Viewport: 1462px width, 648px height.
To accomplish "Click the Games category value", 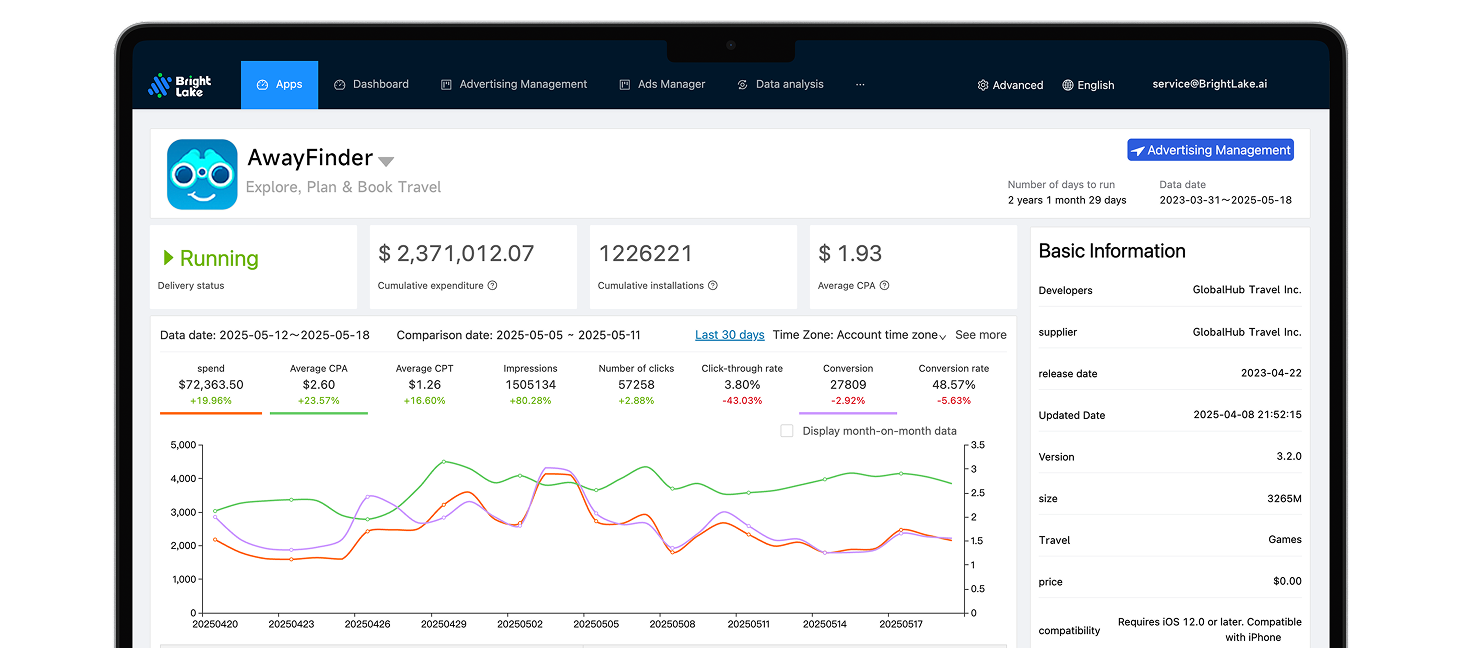I will [1285, 540].
